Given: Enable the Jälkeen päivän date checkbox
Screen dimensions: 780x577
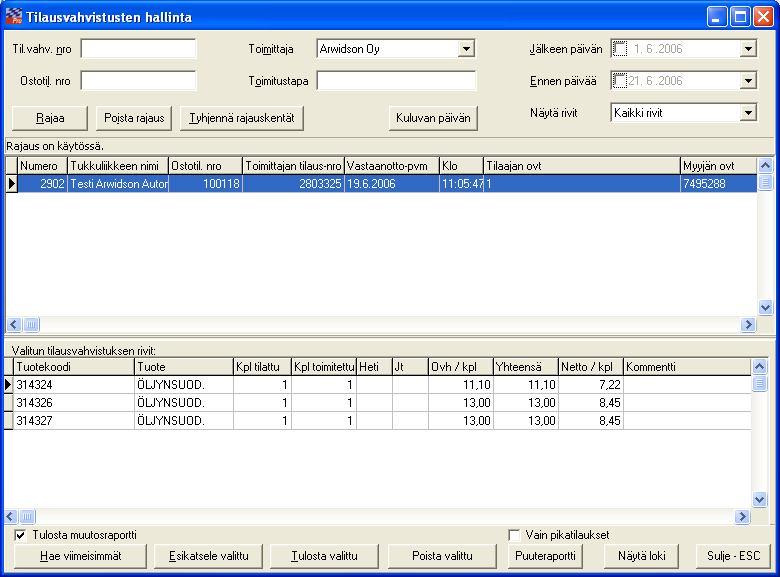Looking at the screenshot, I should (x=620, y=49).
